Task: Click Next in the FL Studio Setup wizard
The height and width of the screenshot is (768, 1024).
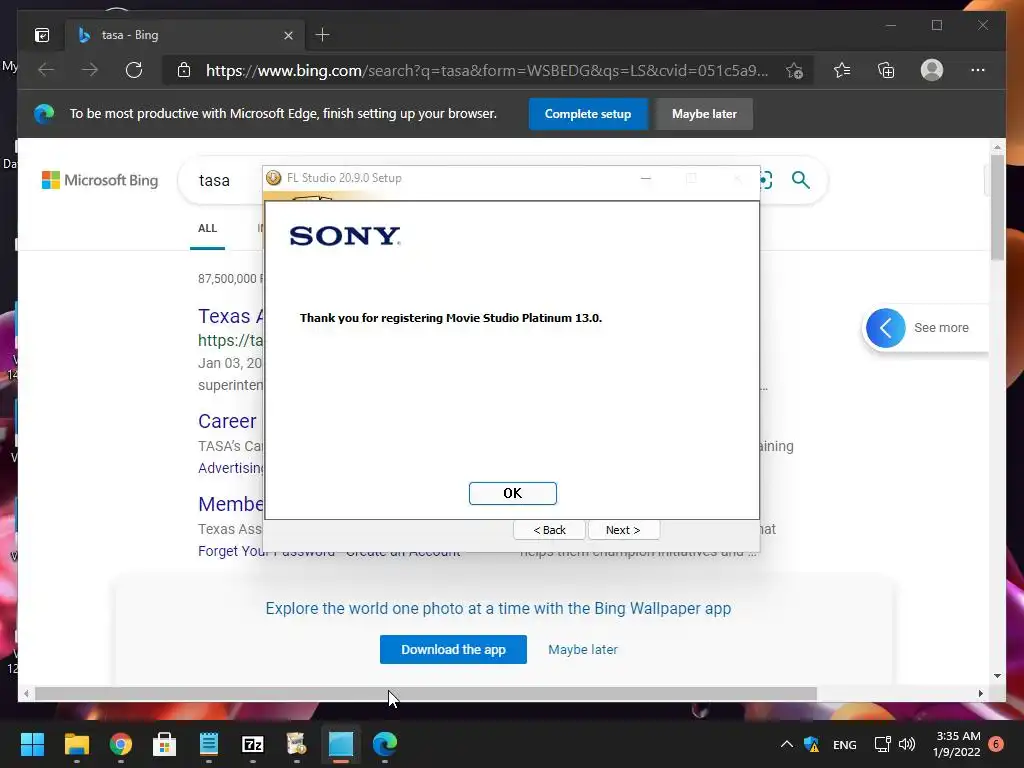Action: coord(623,530)
